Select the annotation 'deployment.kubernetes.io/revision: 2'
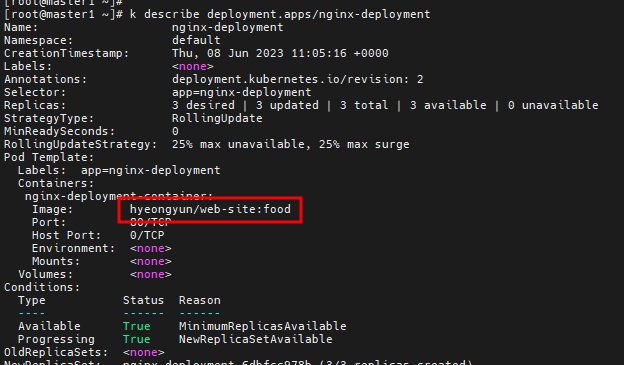This screenshot has height=365, width=624. click(297, 80)
